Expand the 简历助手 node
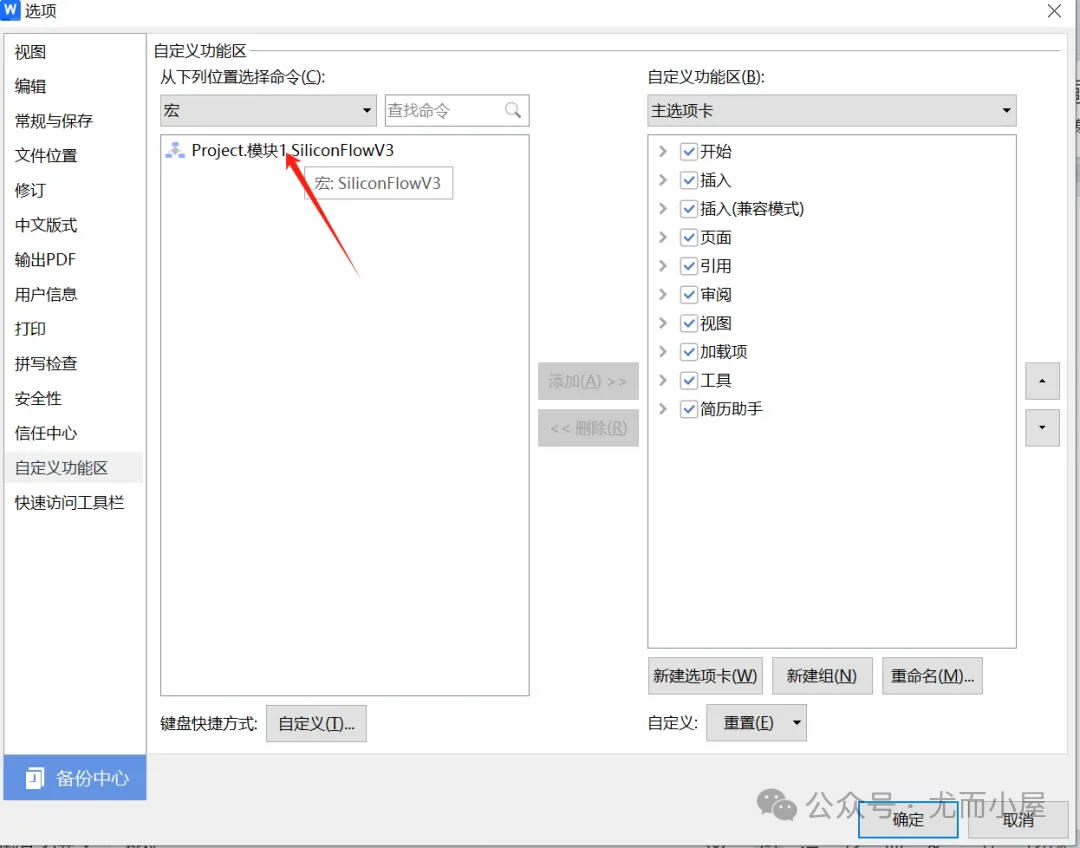The width and height of the screenshot is (1080, 848). click(663, 409)
